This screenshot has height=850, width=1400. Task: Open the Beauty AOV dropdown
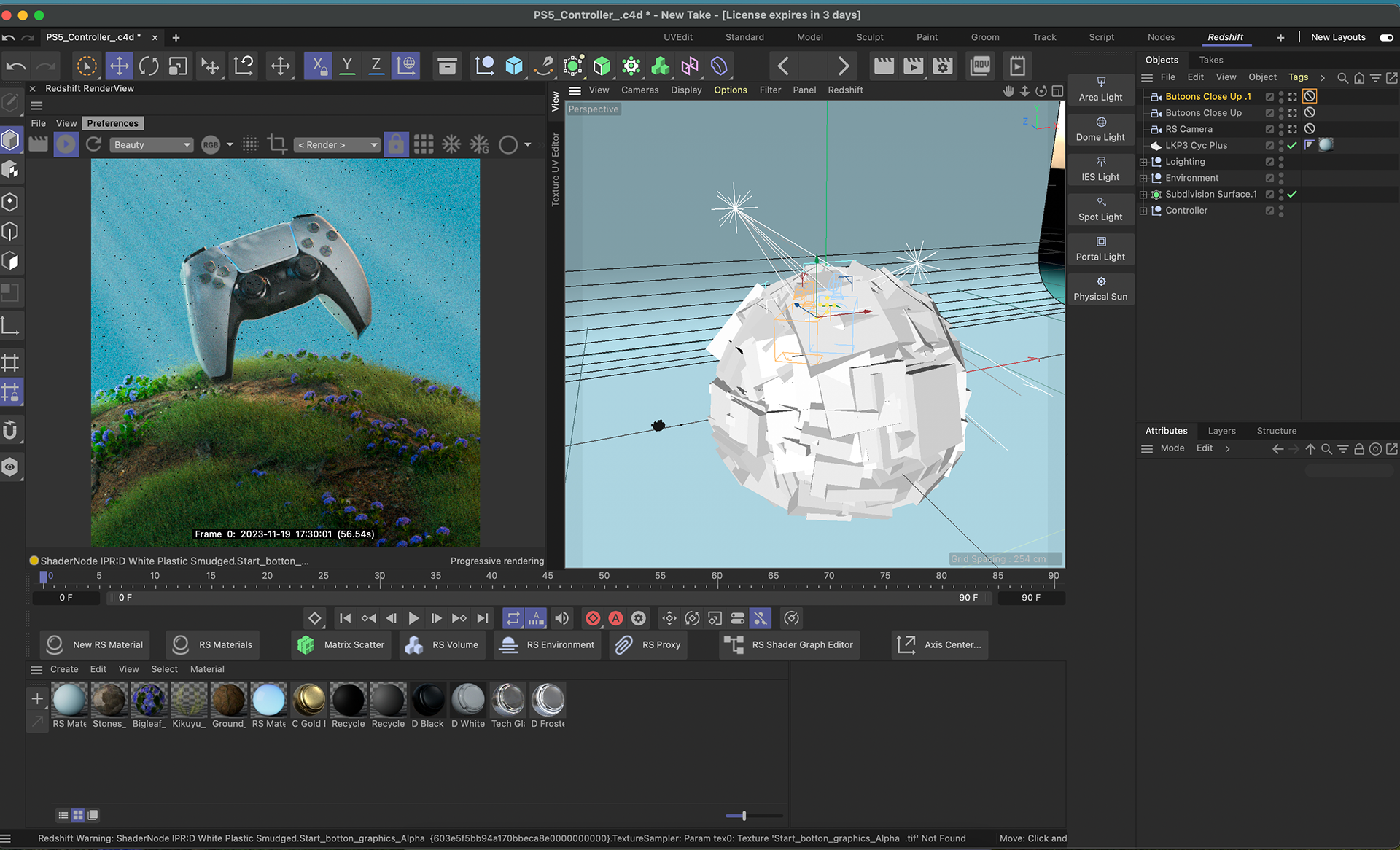click(151, 144)
